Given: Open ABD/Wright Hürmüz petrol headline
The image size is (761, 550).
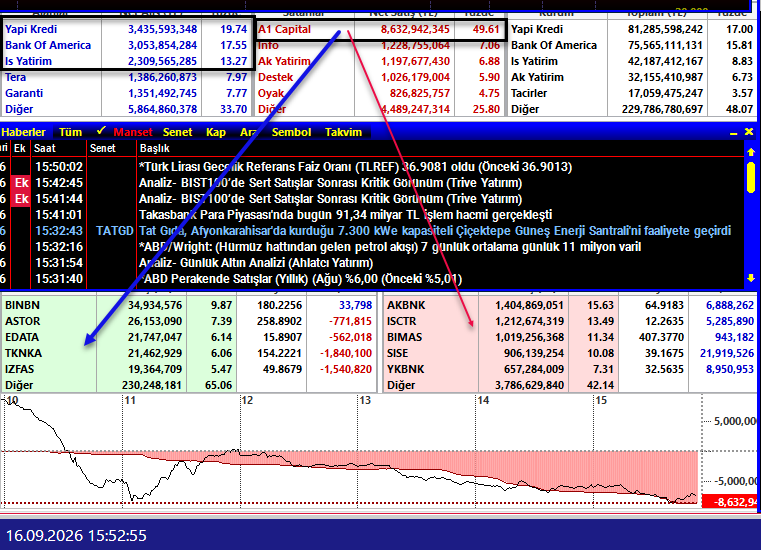Looking at the screenshot, I should point(390,247).
